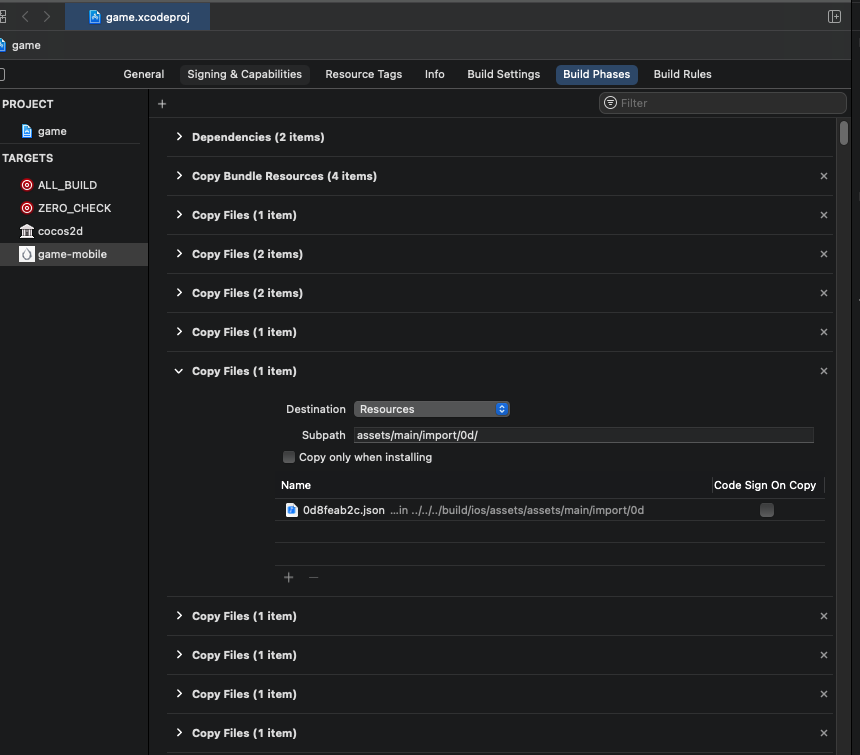Viewport: 860px width, 755px height.
Task: Toggle Code Sign On Copy for 0d8feab2c.json
Action: tap(767, 510)
